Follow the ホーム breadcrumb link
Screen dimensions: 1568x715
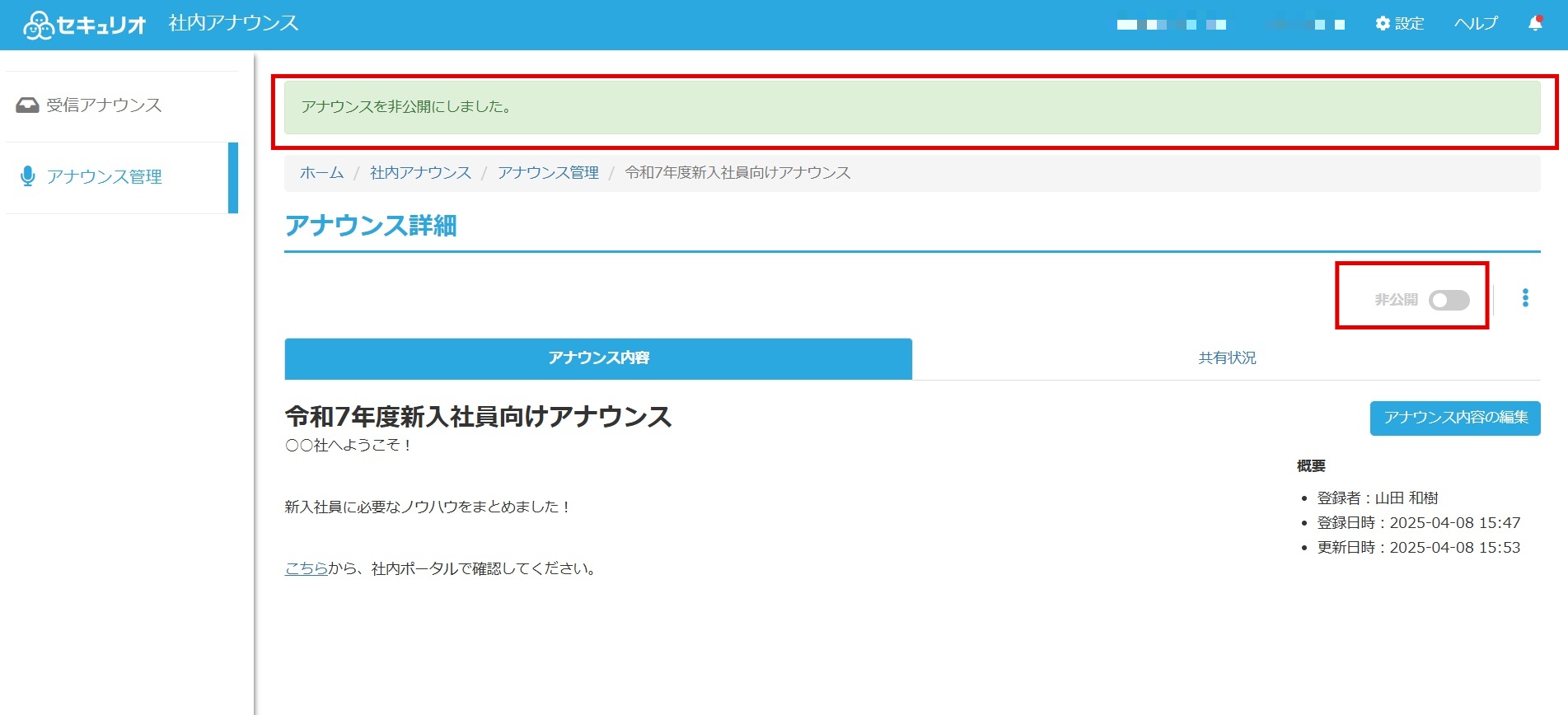pos(321,173)
